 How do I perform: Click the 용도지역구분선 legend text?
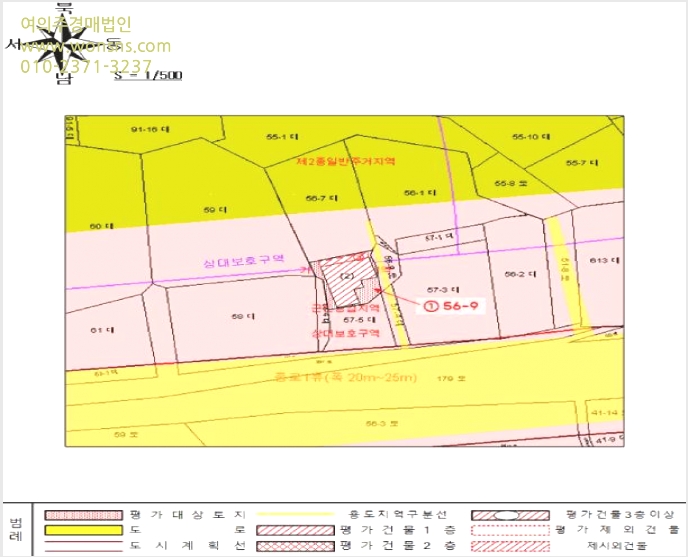(x=398, y=514)
